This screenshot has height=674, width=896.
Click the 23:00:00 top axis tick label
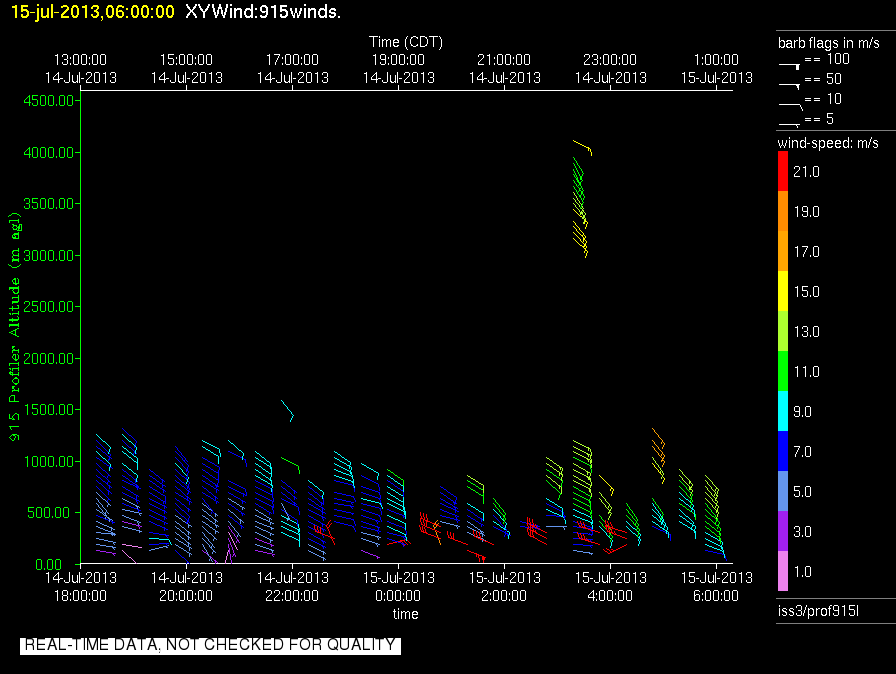[x=610, y=60]
